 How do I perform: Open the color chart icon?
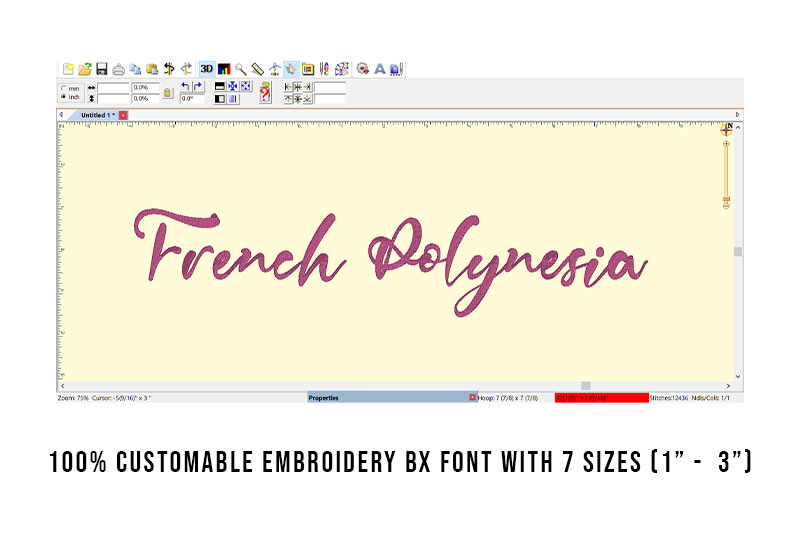click(x=224, y=69)
